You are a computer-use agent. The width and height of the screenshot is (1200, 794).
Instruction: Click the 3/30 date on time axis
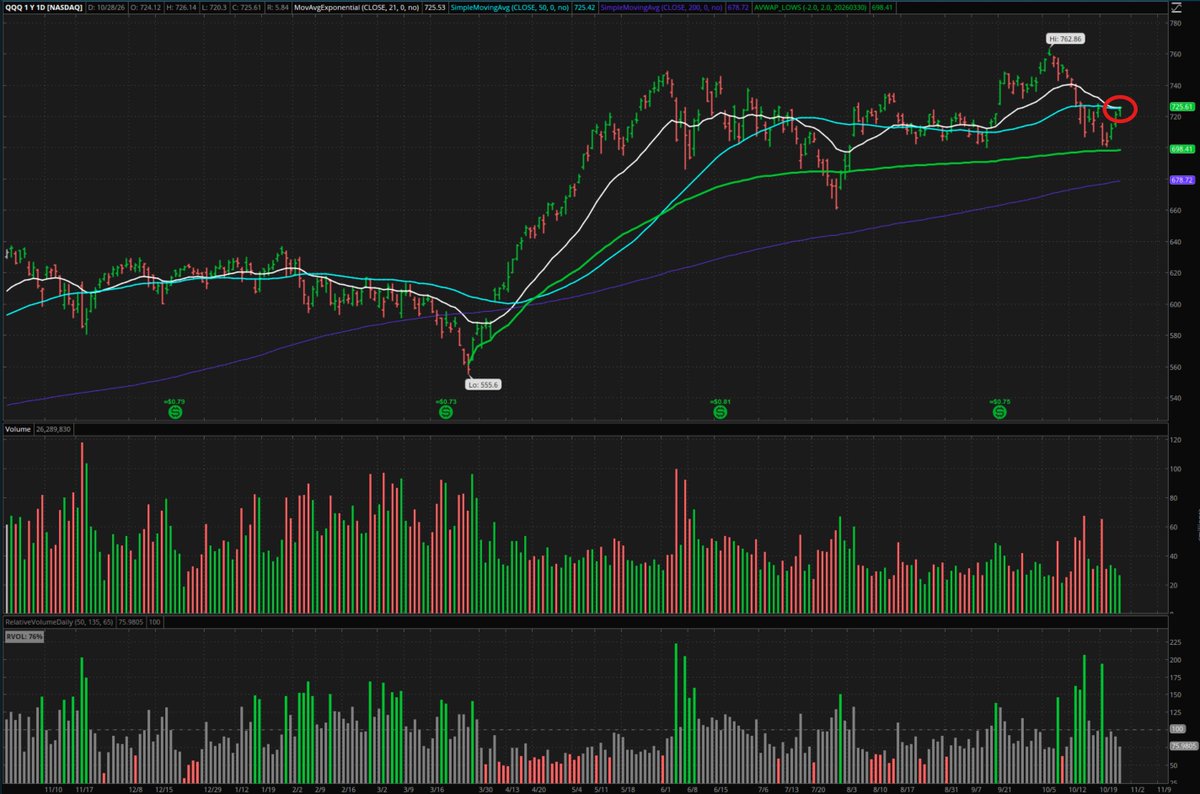click(x=485, y=788)
